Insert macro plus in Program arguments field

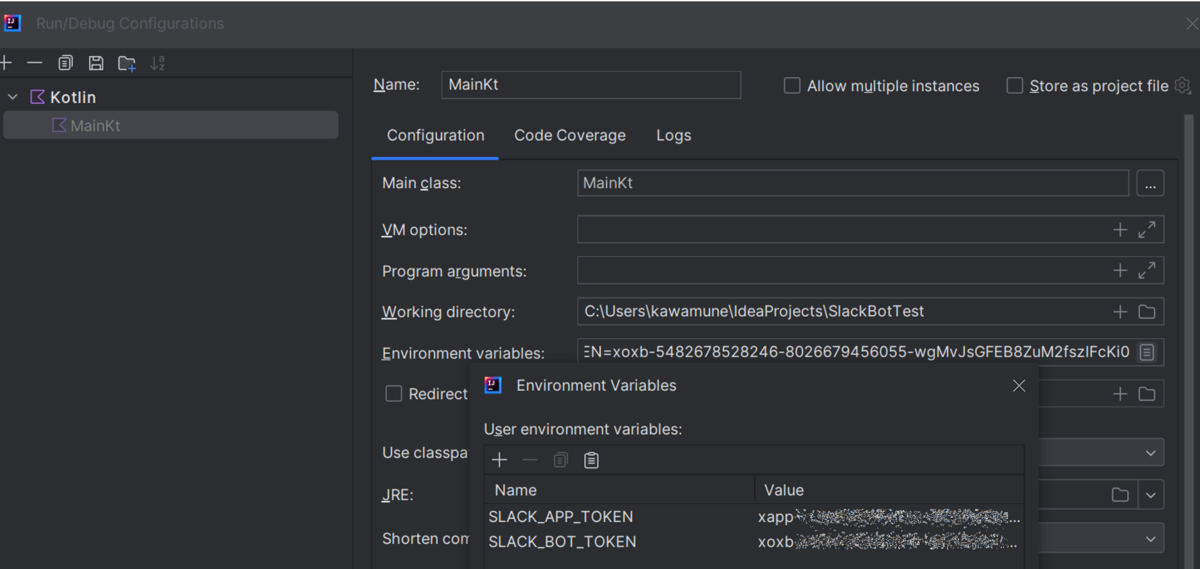coord(1120,271)
